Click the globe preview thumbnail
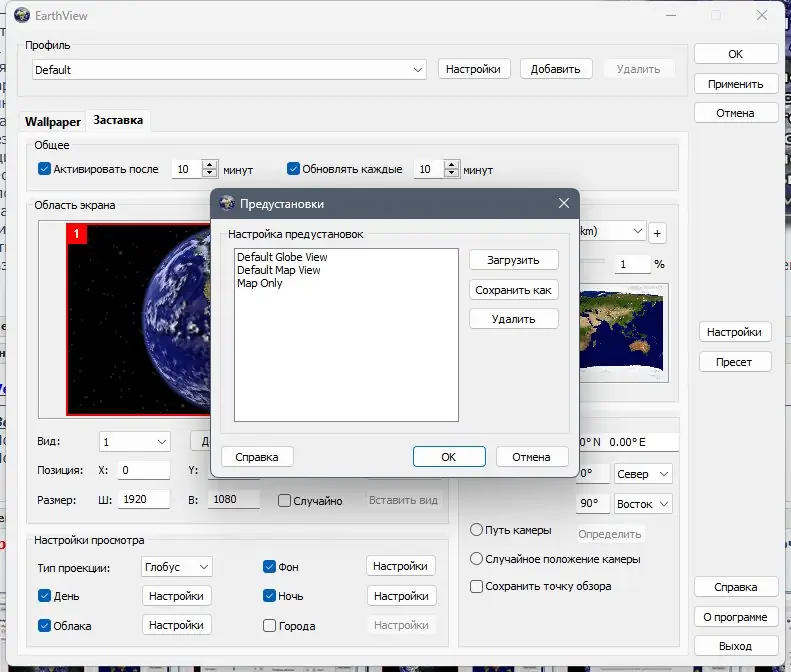791x672 pixels. coord(139,320)
